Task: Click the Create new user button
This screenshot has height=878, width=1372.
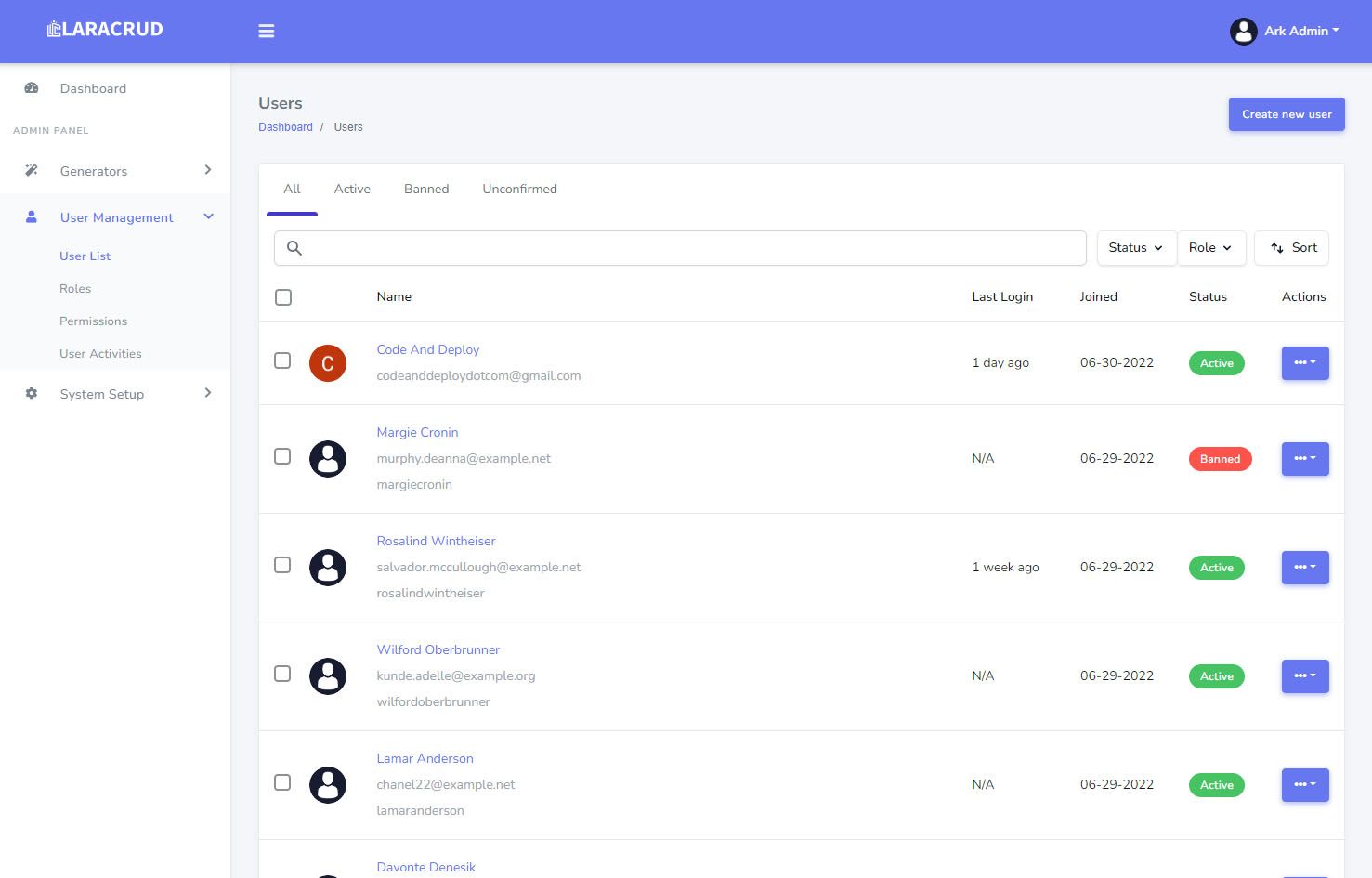Action: coord(1287,114)
